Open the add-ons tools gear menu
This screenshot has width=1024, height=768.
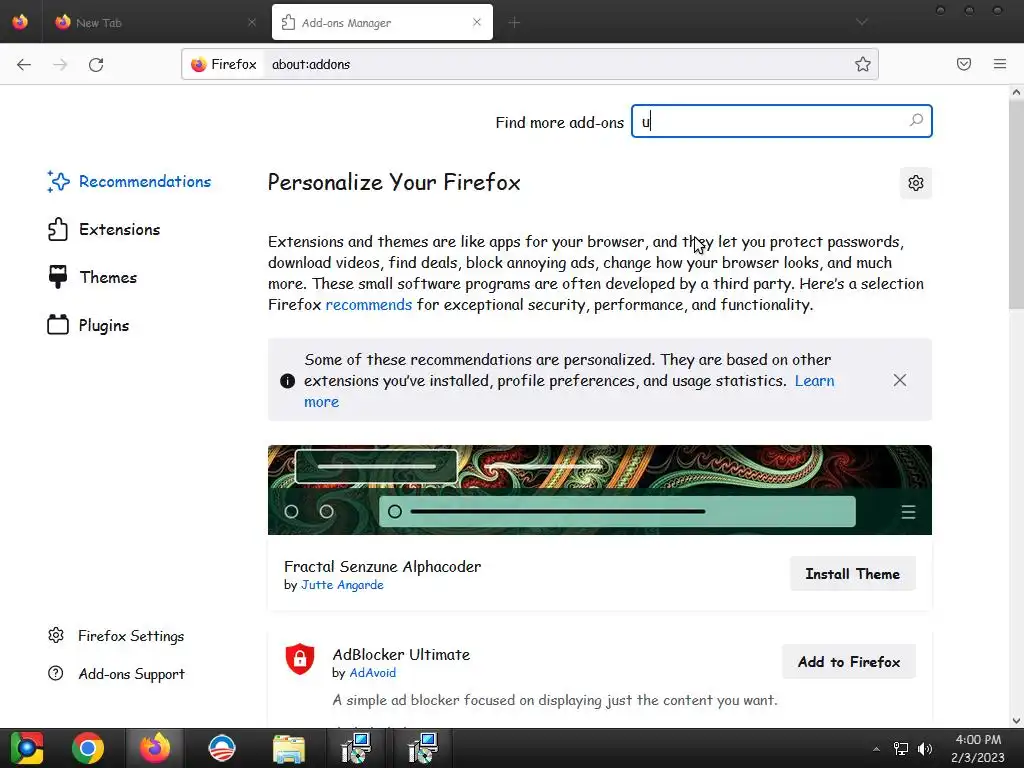(916, 183)
